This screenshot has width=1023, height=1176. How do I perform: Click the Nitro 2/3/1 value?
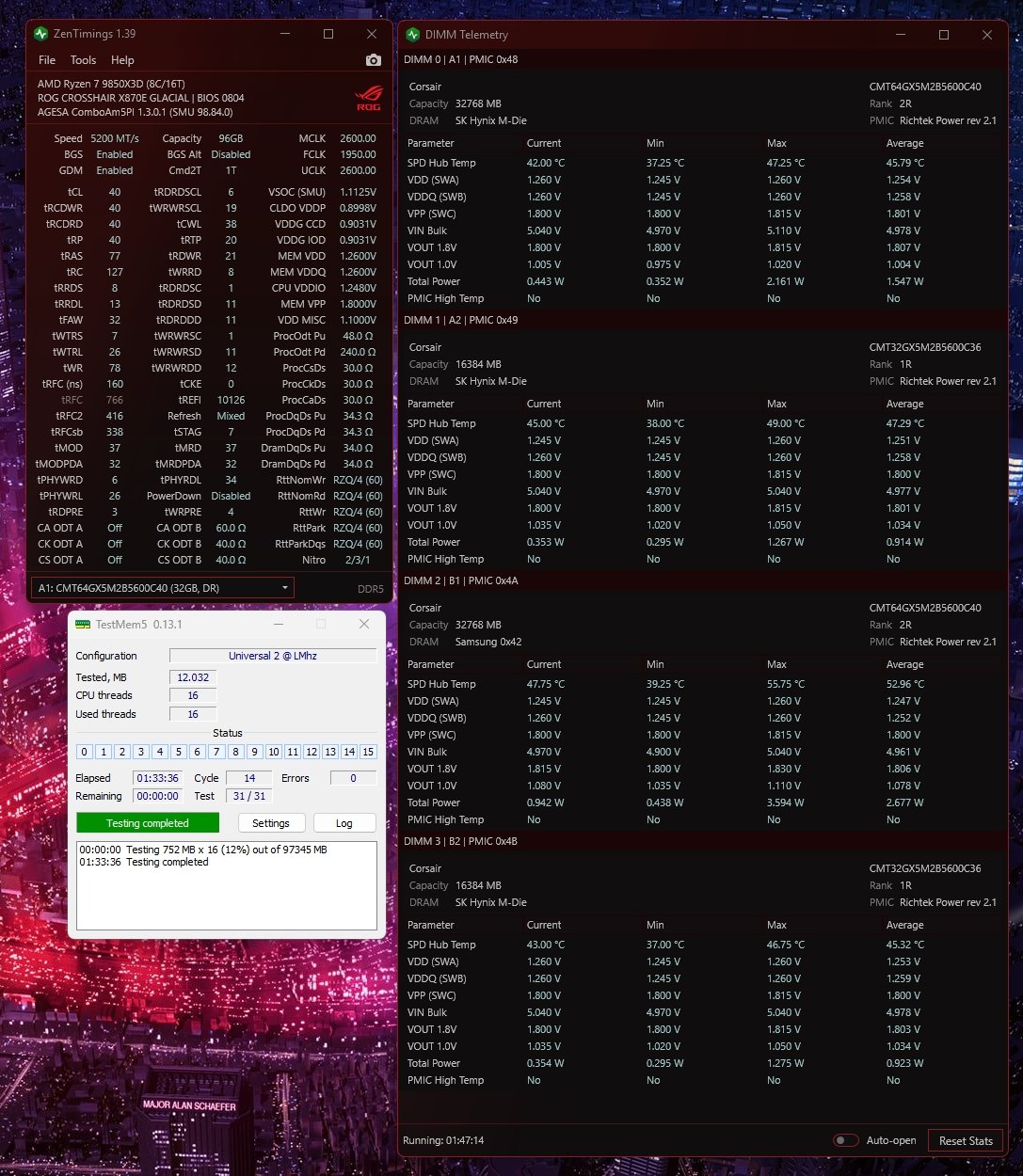[358, 560]
